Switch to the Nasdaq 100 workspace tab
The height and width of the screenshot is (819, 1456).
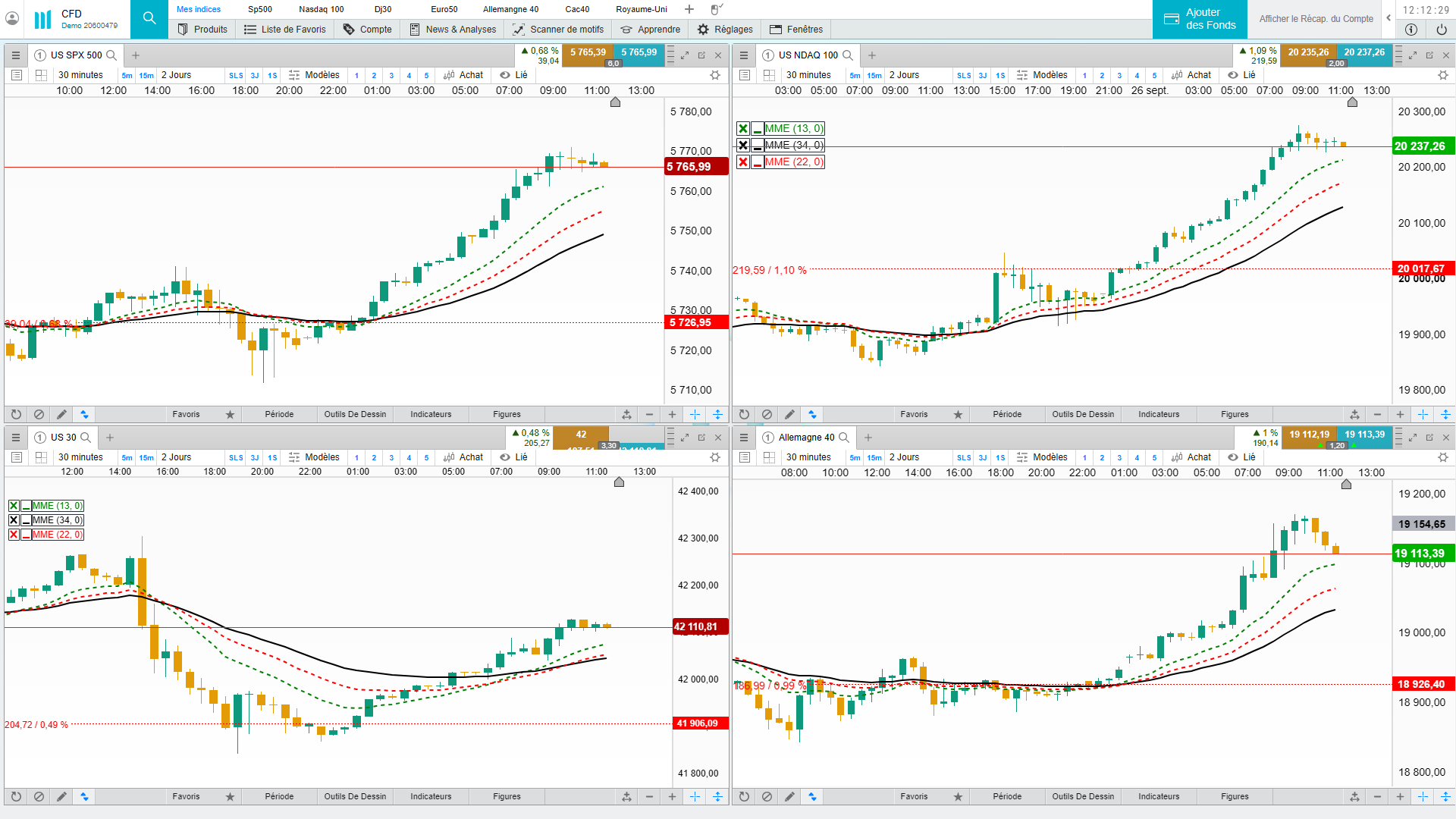321,9
